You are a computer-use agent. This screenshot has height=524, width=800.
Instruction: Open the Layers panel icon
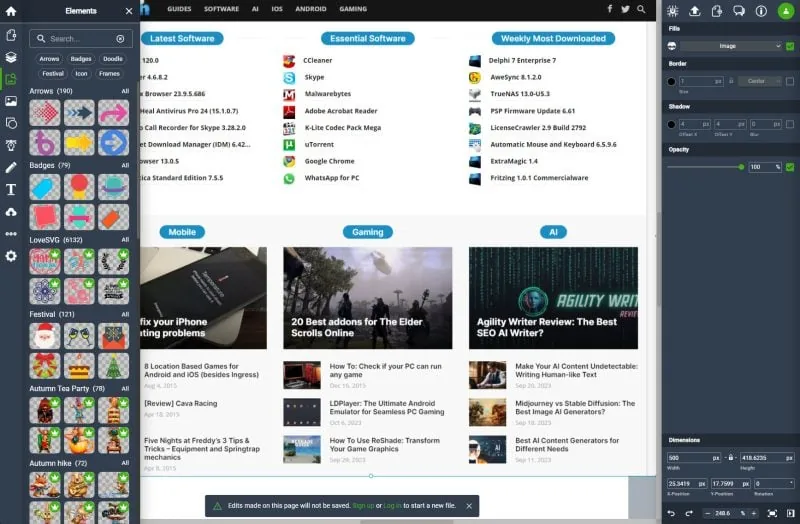pos(11,57)
